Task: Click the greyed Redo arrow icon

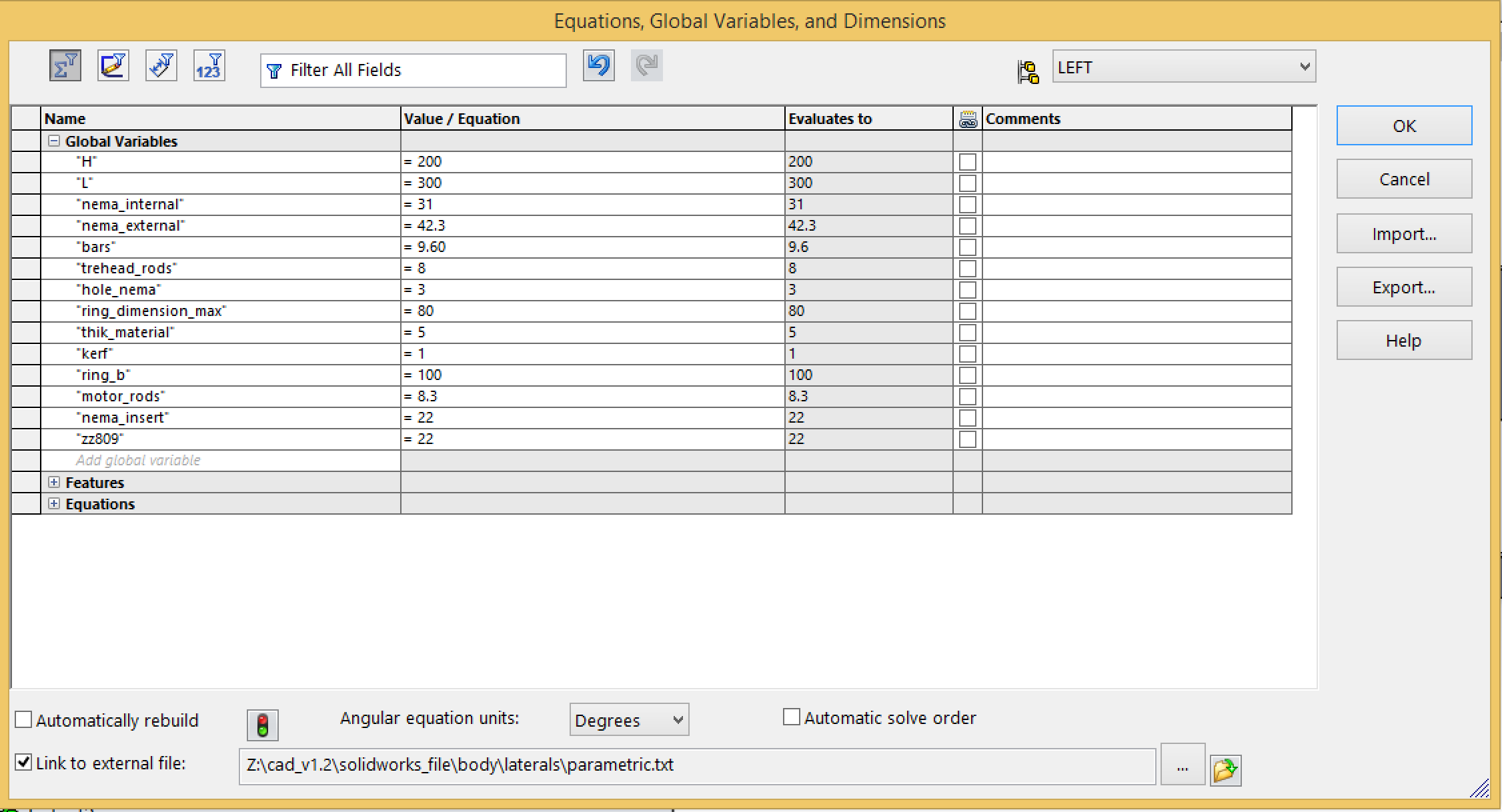Action: click(x=647, y=65)
